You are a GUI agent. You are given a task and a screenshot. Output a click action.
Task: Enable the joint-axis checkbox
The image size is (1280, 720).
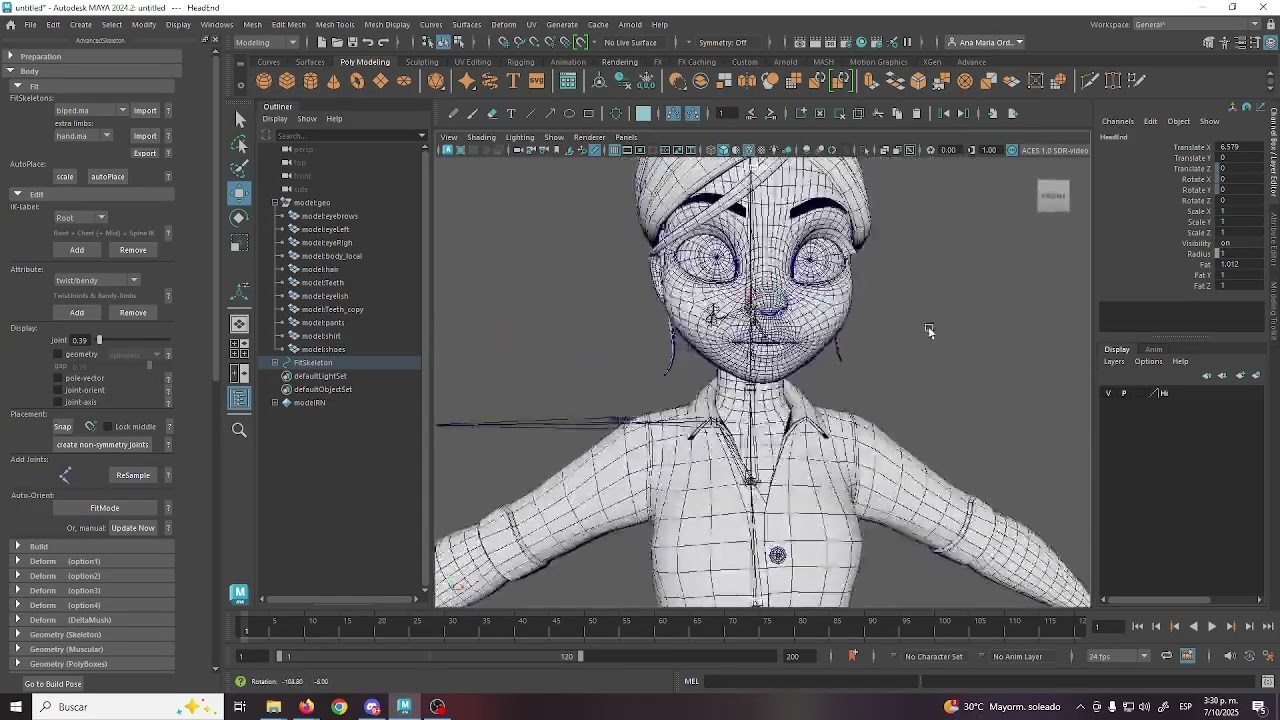58,402
